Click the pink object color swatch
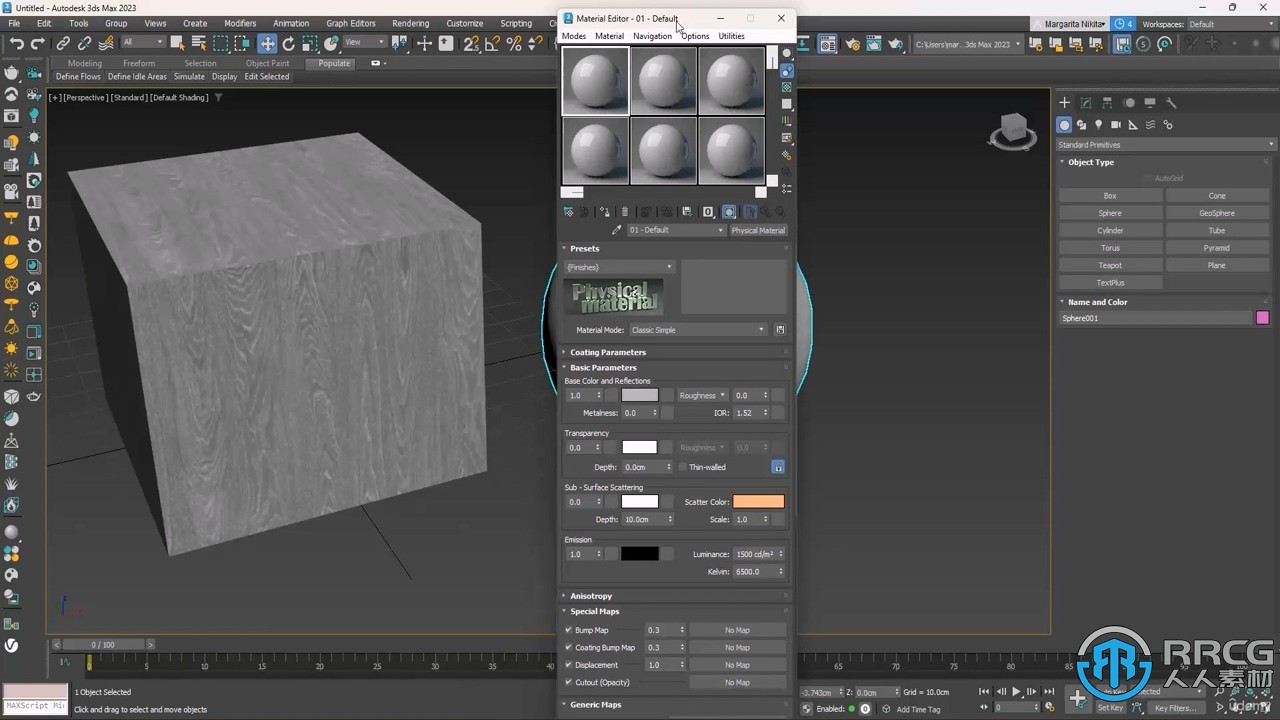 click(1262, 318)
